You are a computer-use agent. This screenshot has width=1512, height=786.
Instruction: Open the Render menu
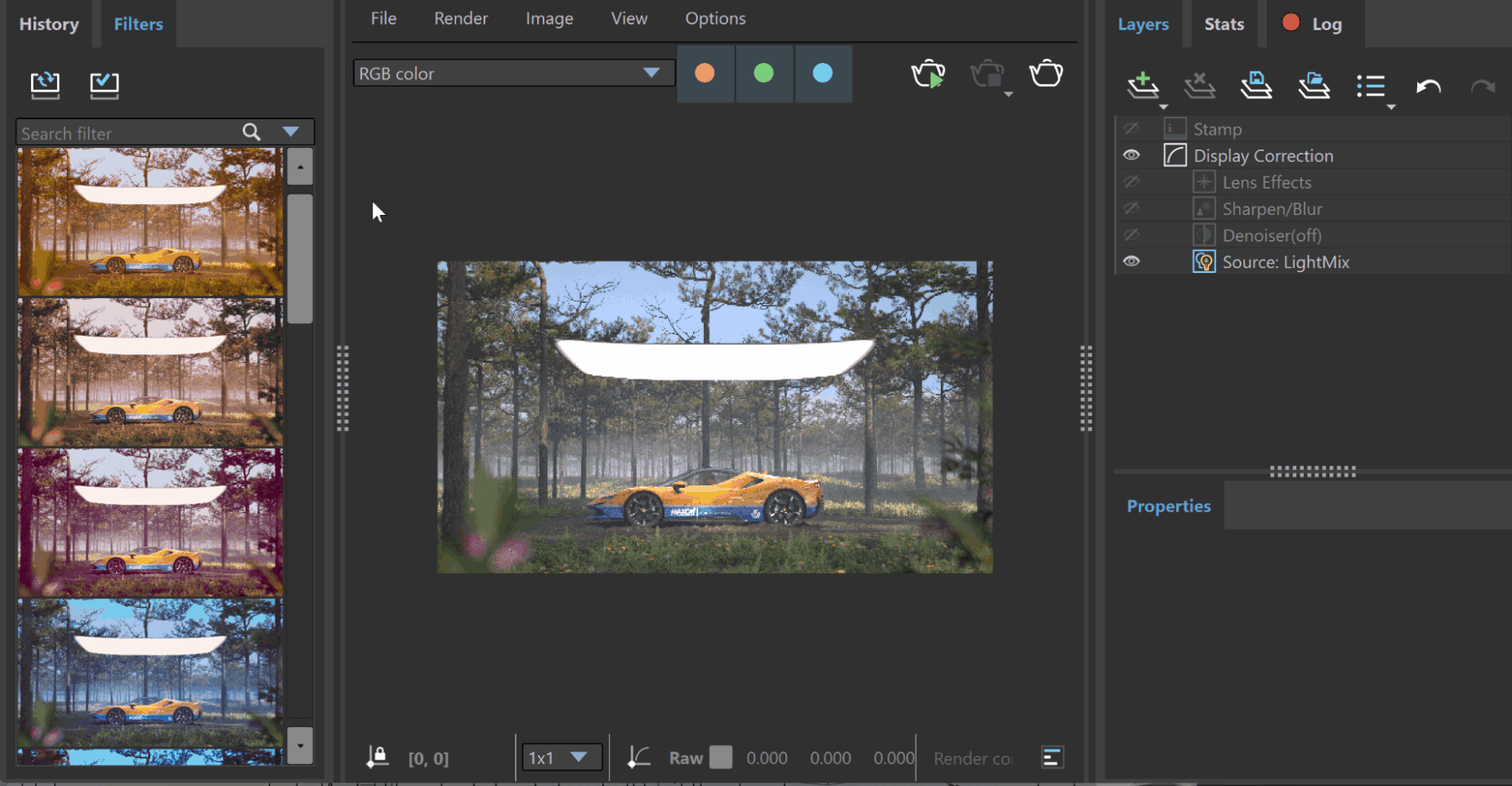pyautogui.click(x=460, y=18)
